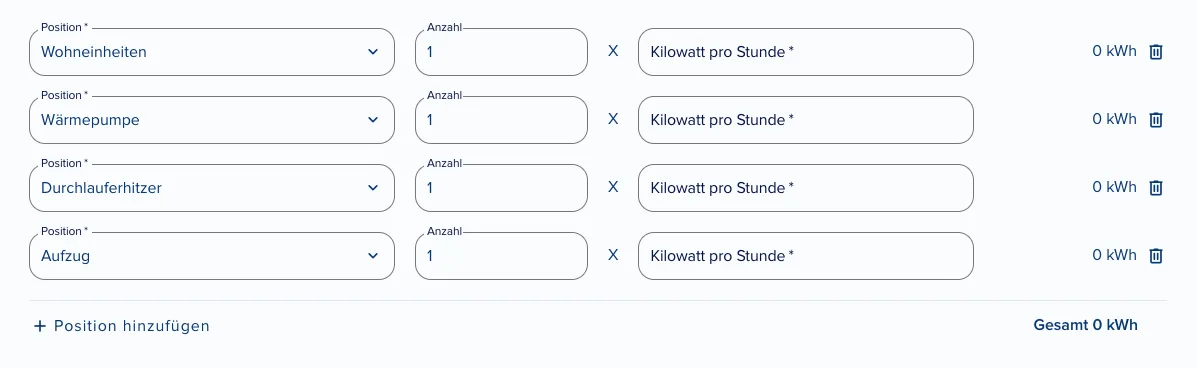Add a row with Position hinzufügen
This screenshot has width=1197, height=368.
click(121, 326)
